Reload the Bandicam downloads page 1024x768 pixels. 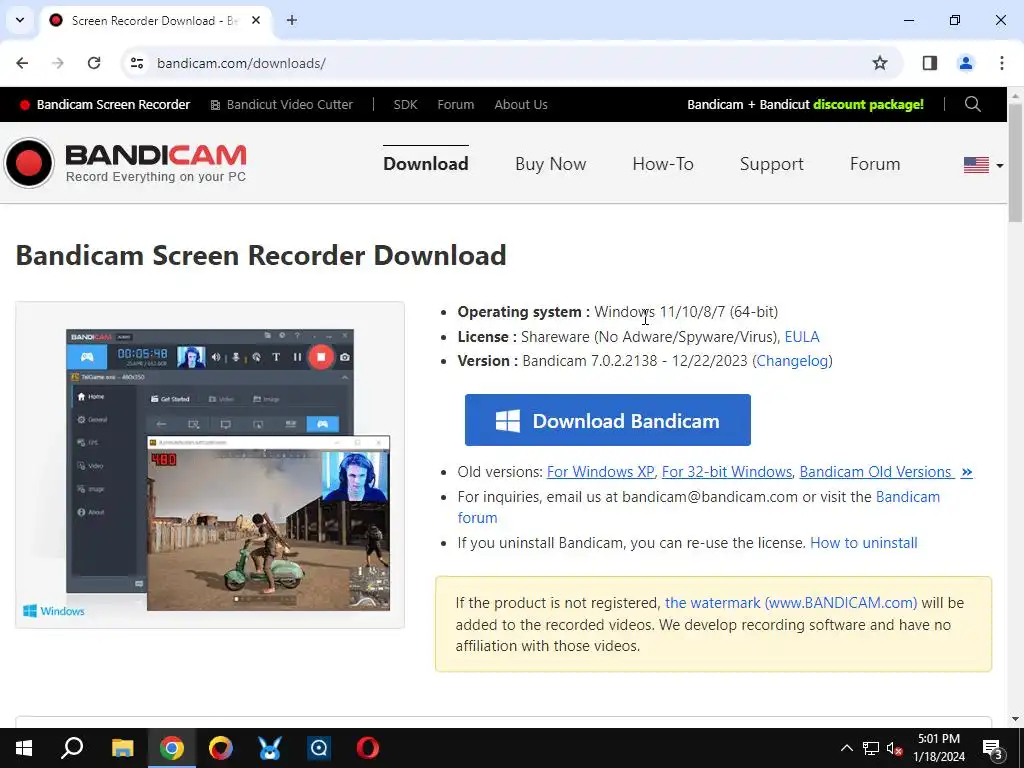(94, 63)
